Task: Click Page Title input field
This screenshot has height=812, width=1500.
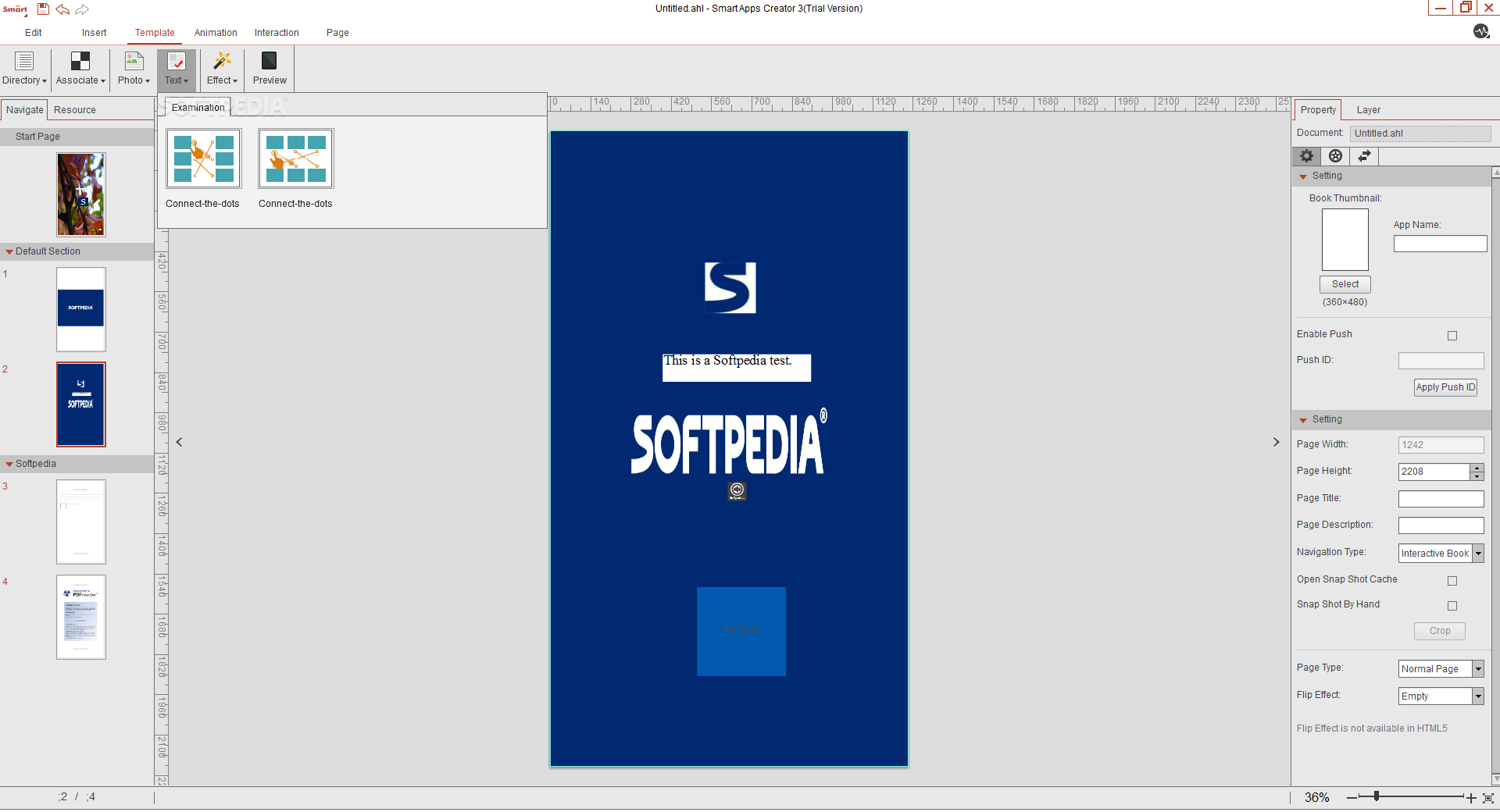Action: (1441, 499)
